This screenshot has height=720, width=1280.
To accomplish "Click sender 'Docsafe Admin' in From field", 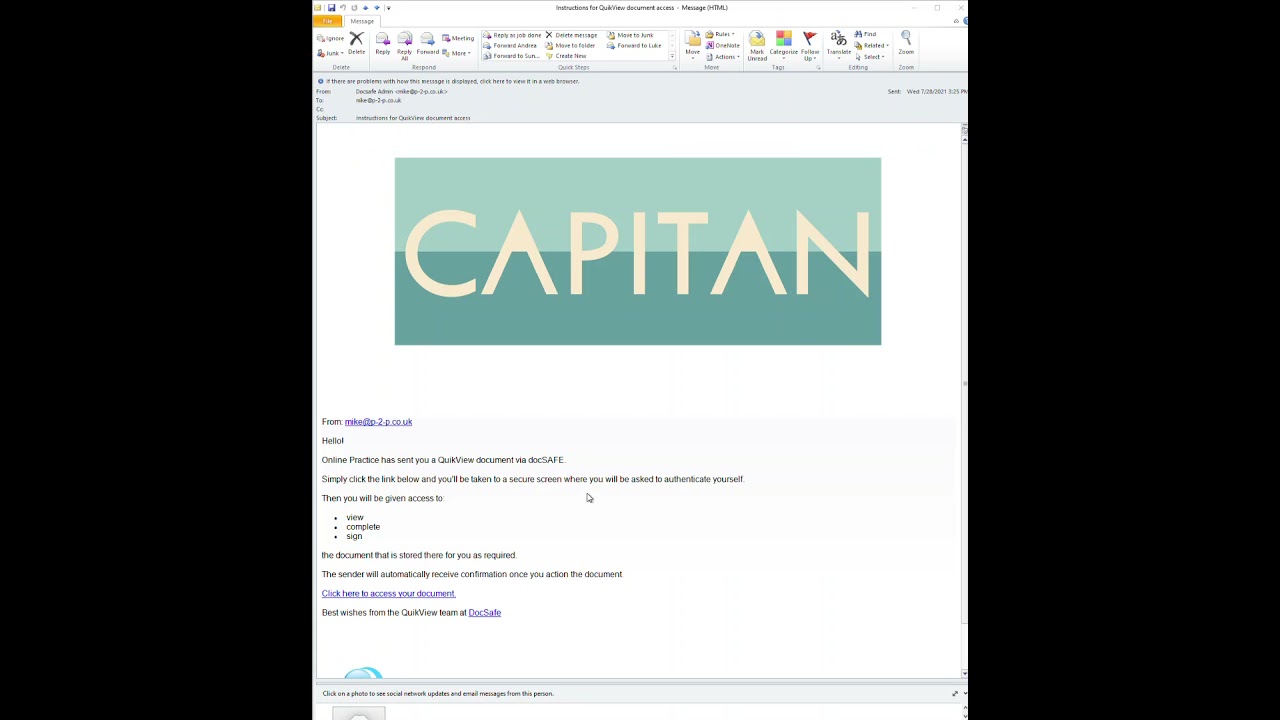I will point(401,91).
